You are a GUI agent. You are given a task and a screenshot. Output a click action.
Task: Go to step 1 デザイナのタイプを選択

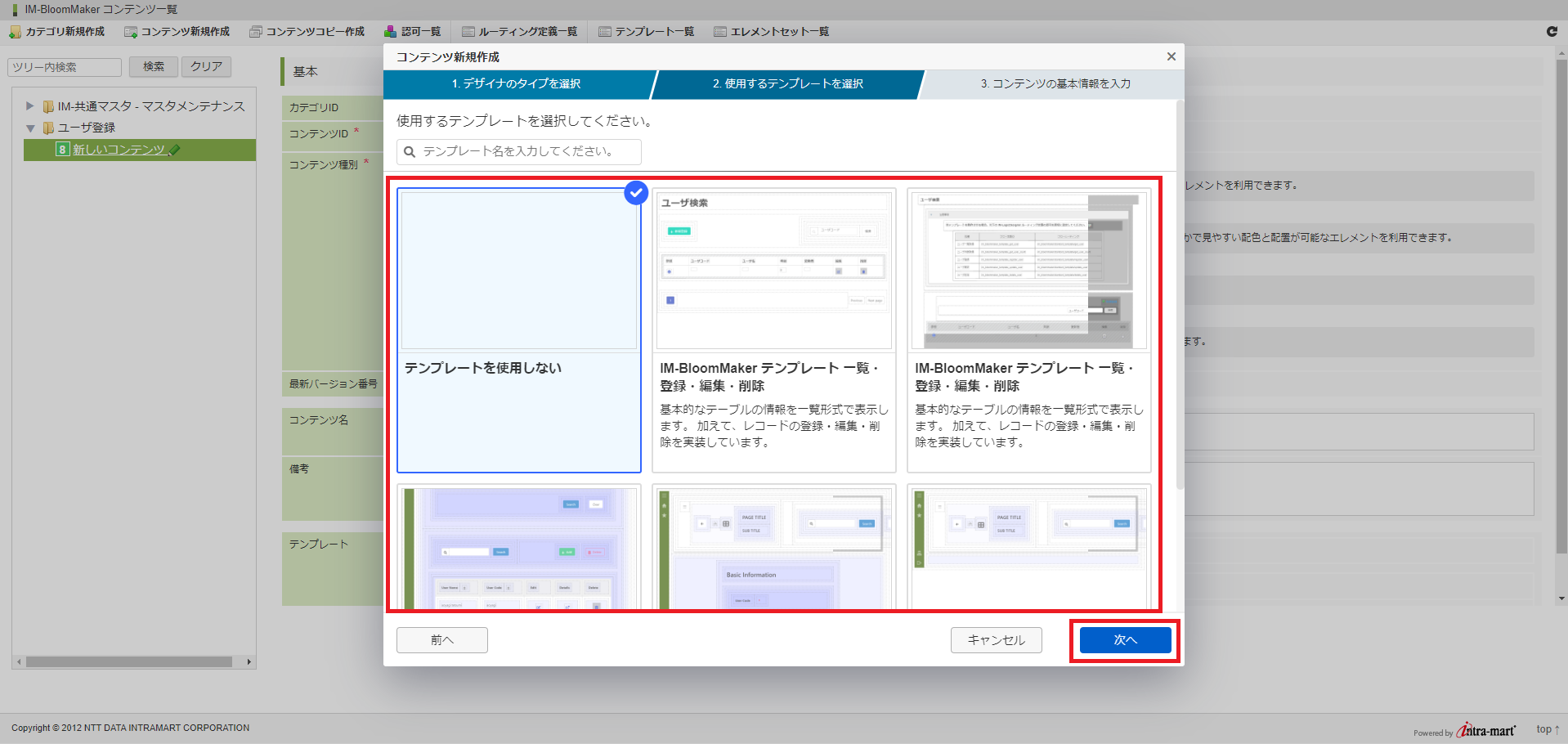coord(516,84)
